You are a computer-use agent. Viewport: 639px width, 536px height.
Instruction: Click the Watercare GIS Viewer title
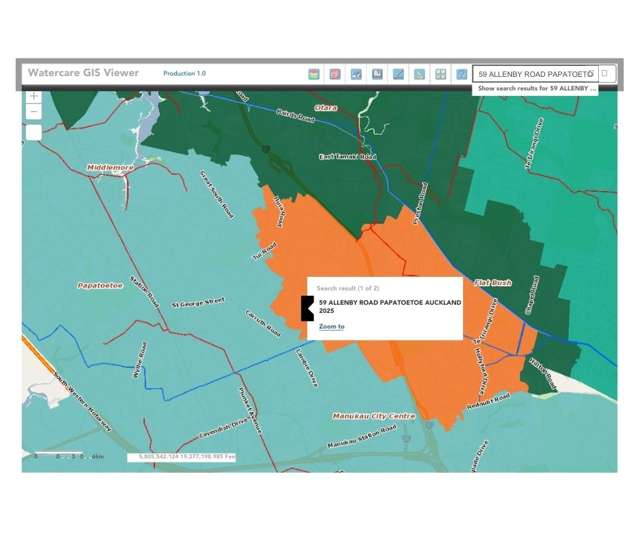click(83, 73)
